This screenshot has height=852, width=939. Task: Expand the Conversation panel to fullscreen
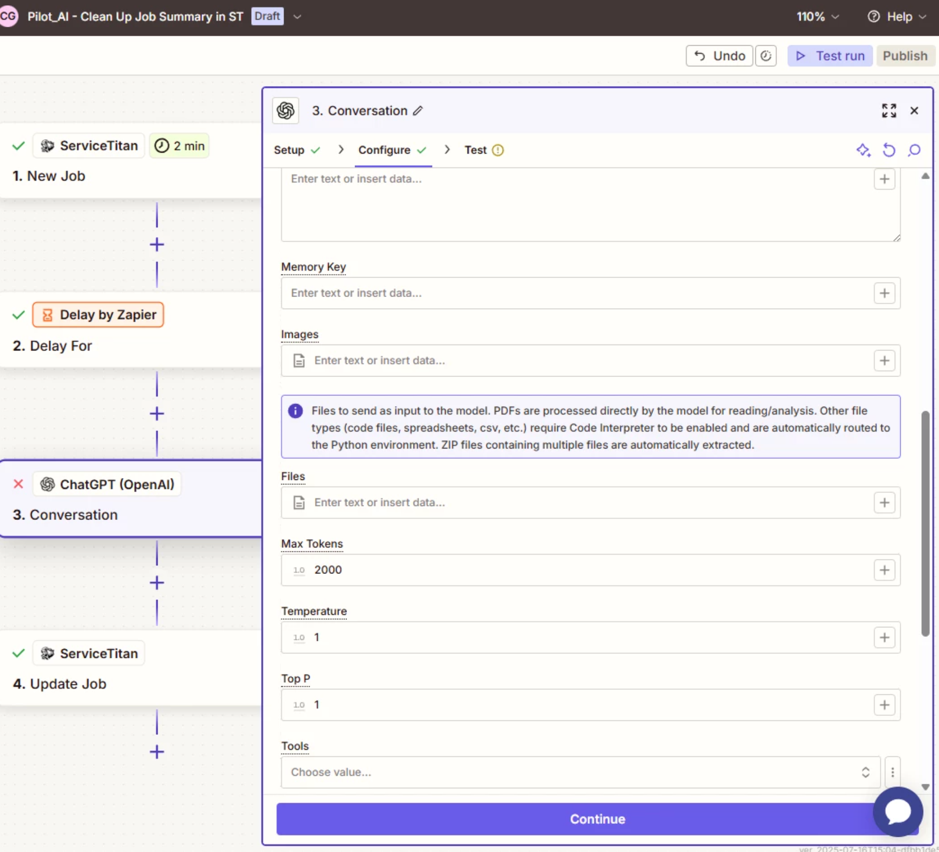click(x=889, y=111)
